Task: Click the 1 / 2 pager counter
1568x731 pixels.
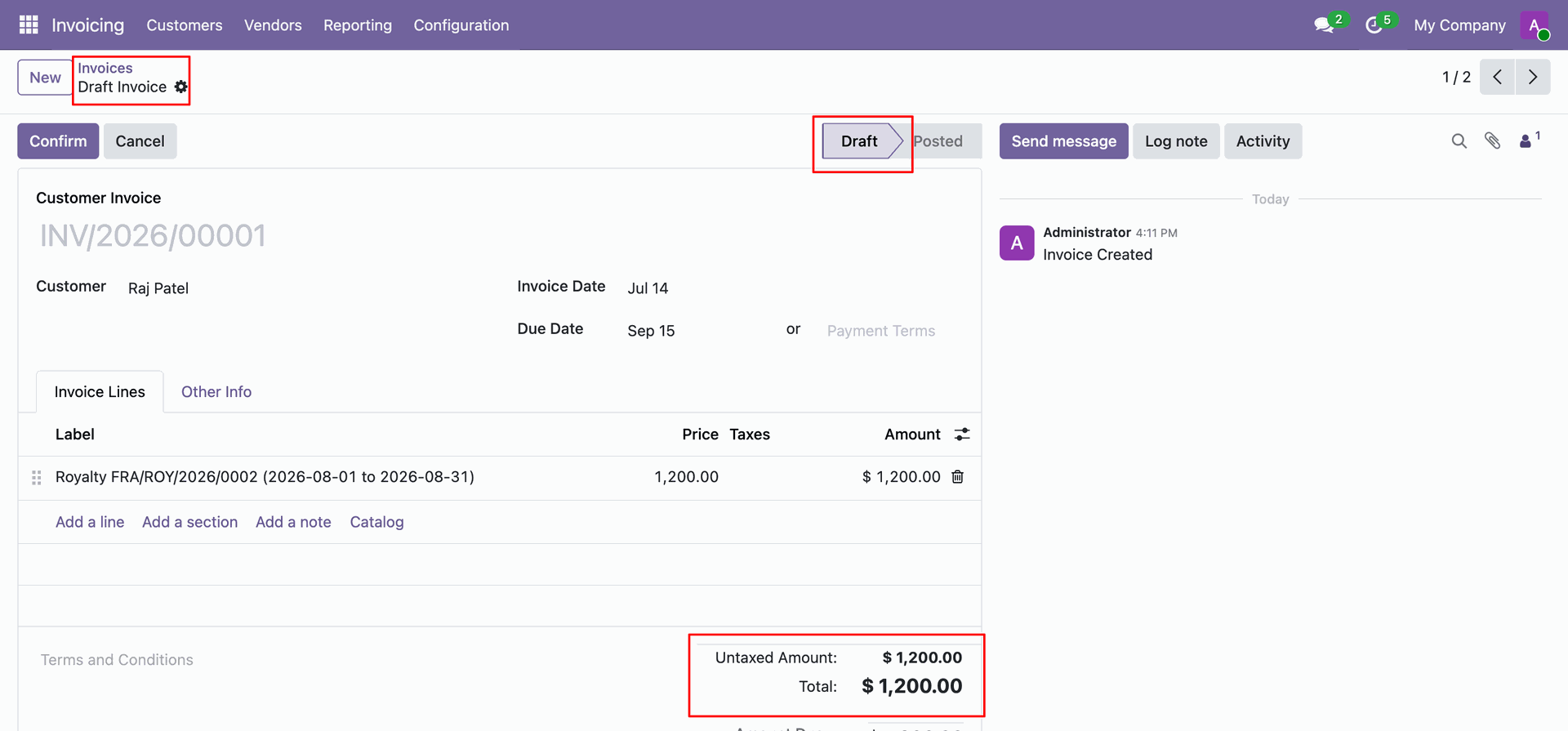Action: [x=1456, y=77]
